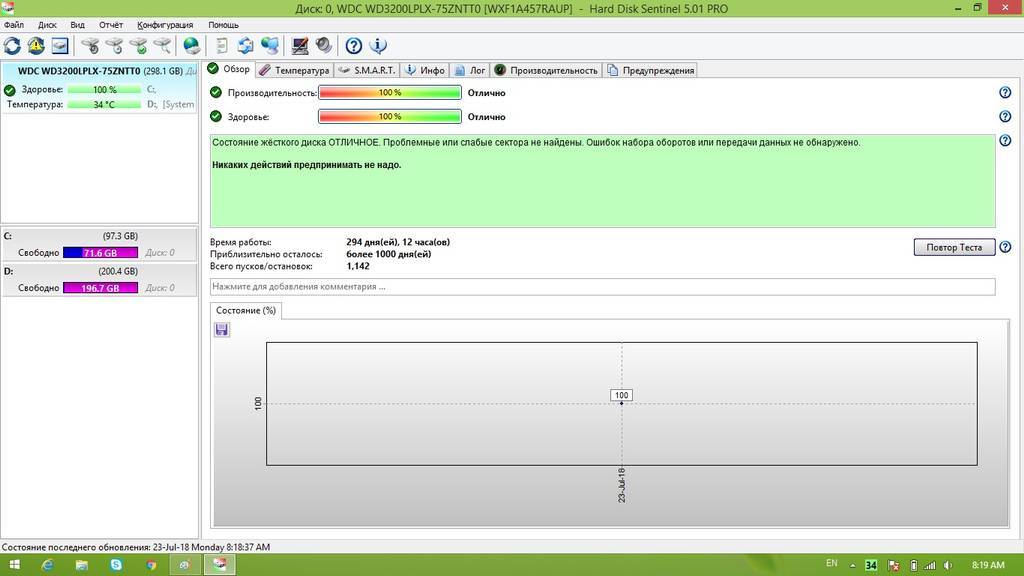The image size is (1024, 576).
Task: Click the Повтор Теста button
Action: (954, 247)
